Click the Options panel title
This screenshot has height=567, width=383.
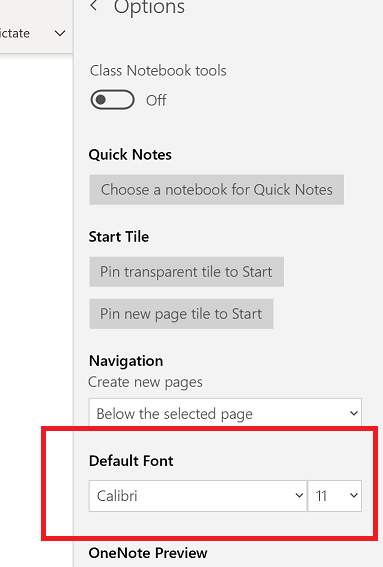(149, 7)
